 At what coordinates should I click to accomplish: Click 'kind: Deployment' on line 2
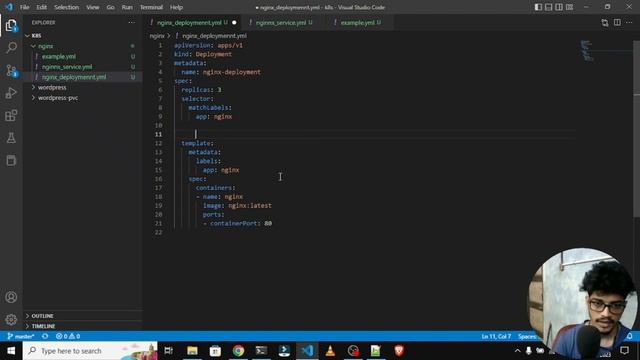(x=203, y=54)
